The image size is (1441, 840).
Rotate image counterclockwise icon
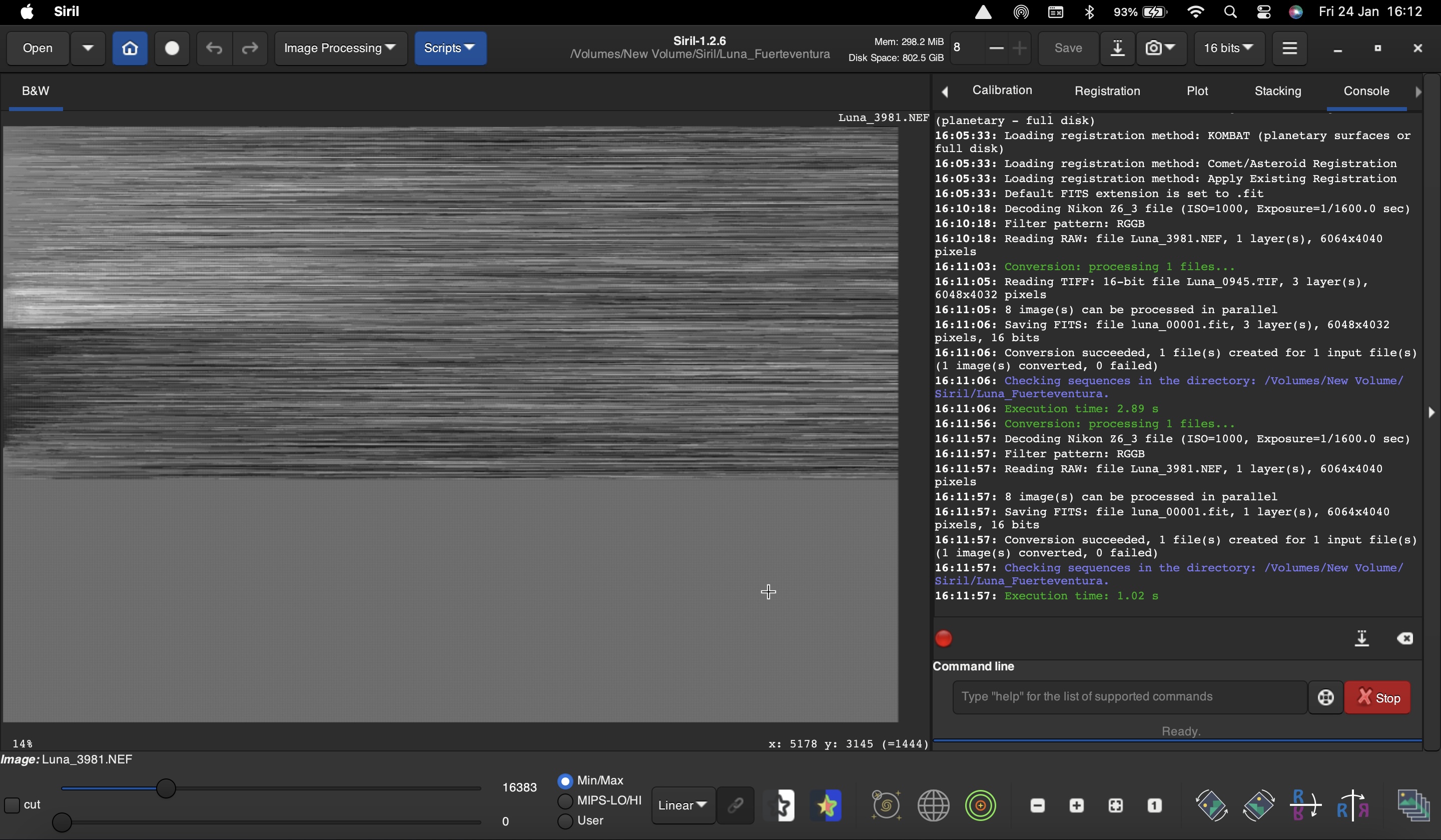click(x=1211, y=805)
